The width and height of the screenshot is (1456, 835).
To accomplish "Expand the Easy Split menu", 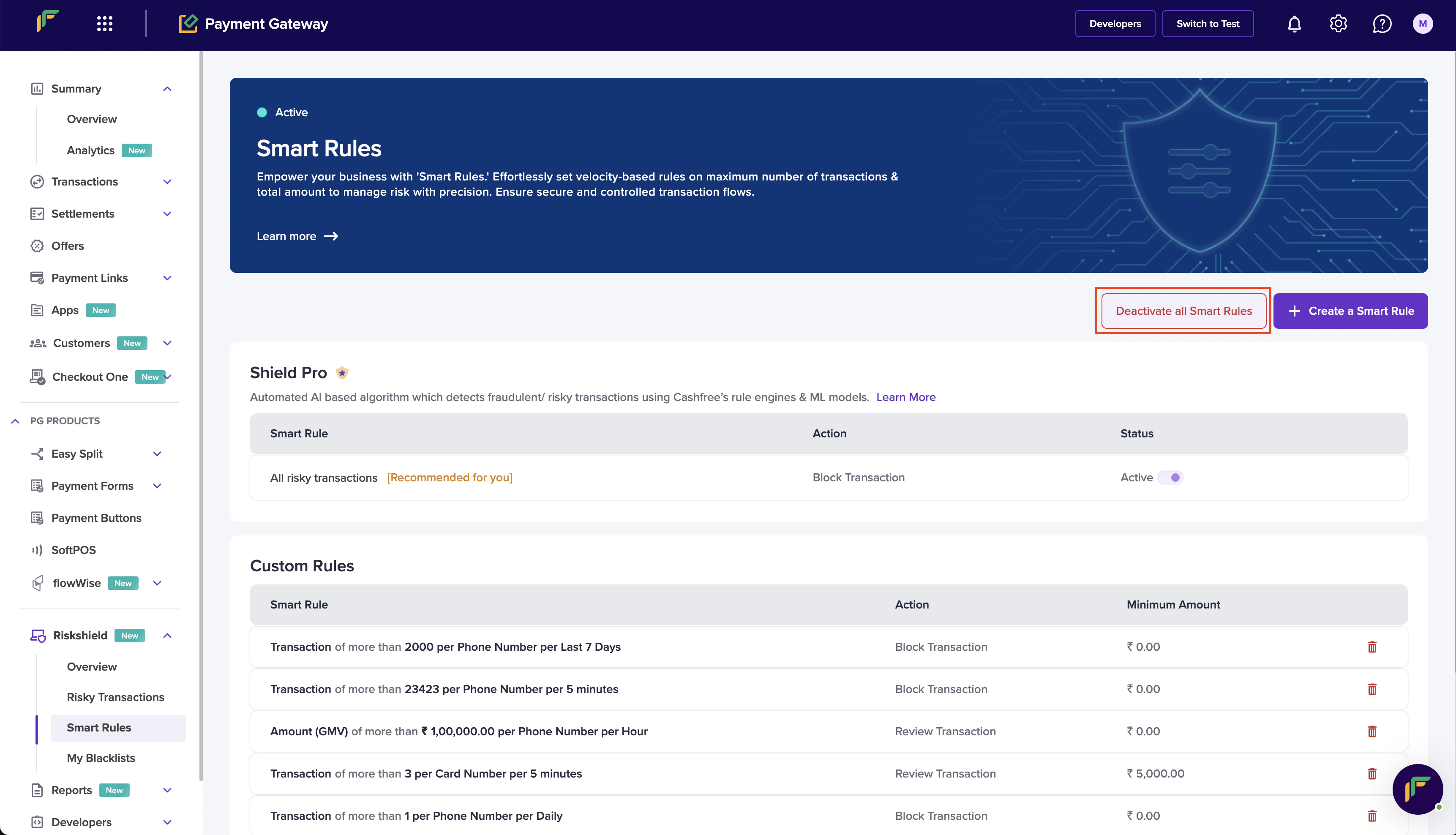I will click(x=157, y=454).
